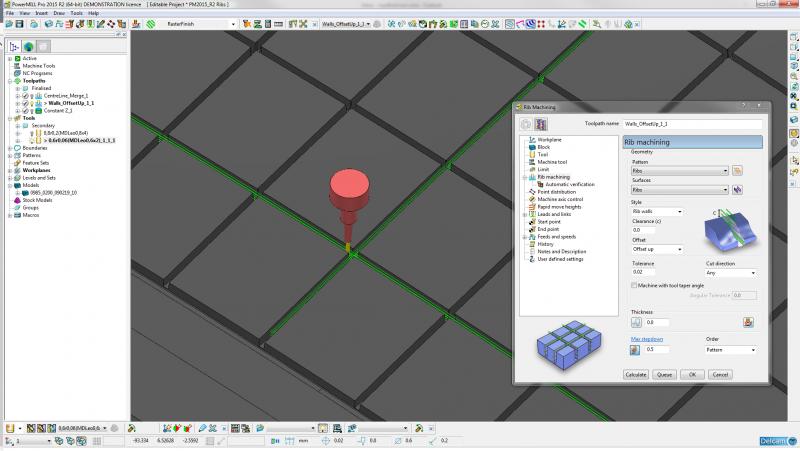Click the leads and links icon in main toolbar
The height and width of the screenshot is (451, 800).
(90, 24)
